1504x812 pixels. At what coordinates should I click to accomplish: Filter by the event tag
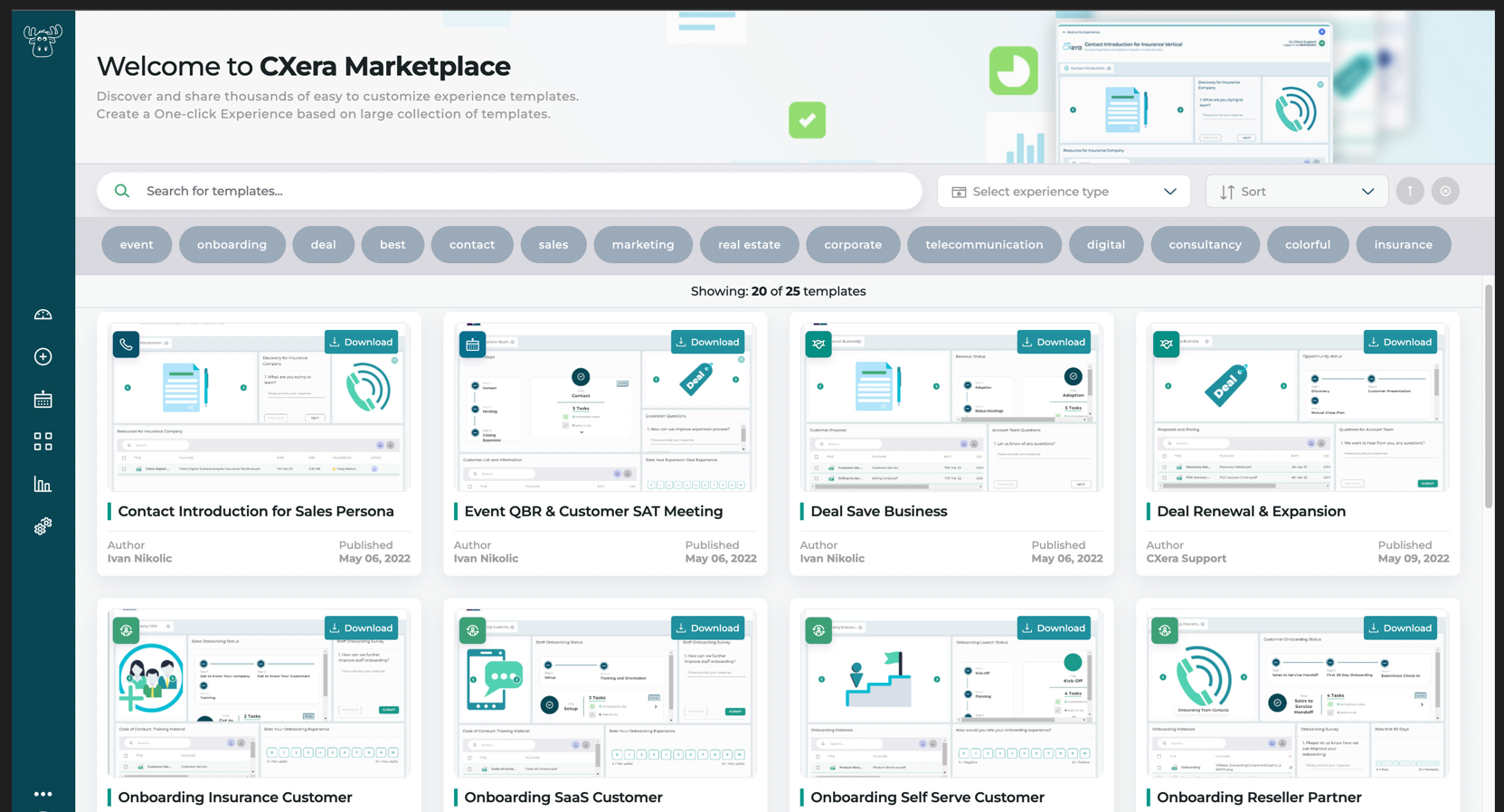coord(137,245)
